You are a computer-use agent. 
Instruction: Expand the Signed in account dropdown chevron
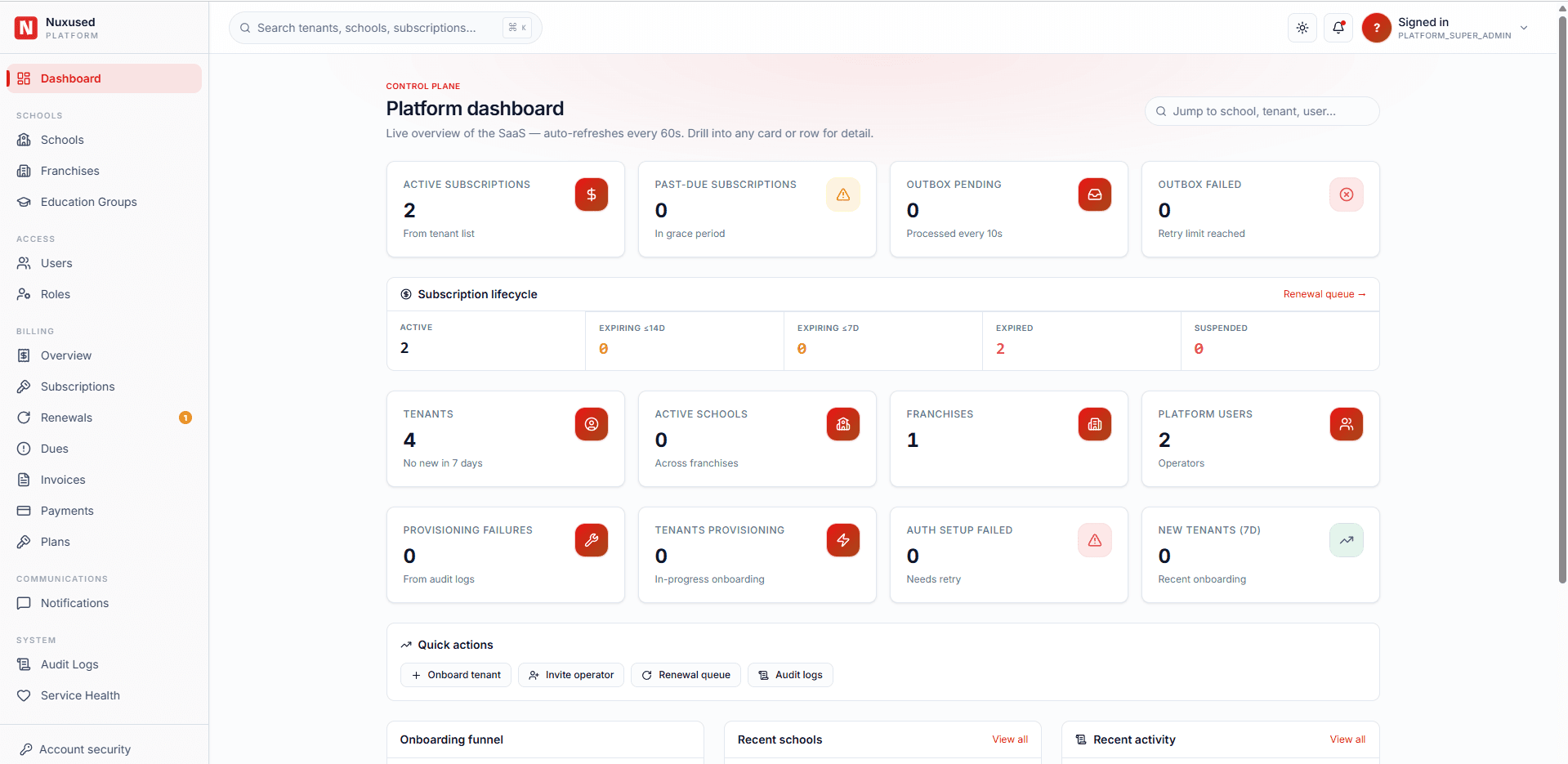[x=1524, y=28]
